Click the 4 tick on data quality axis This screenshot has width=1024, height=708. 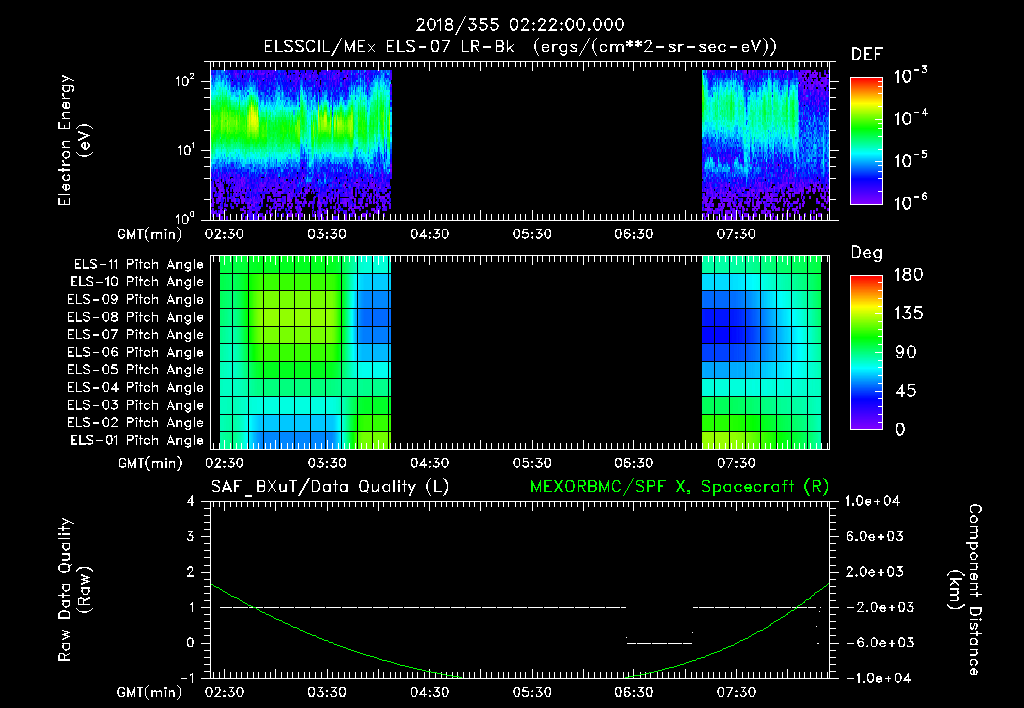[x=191, y=501]
